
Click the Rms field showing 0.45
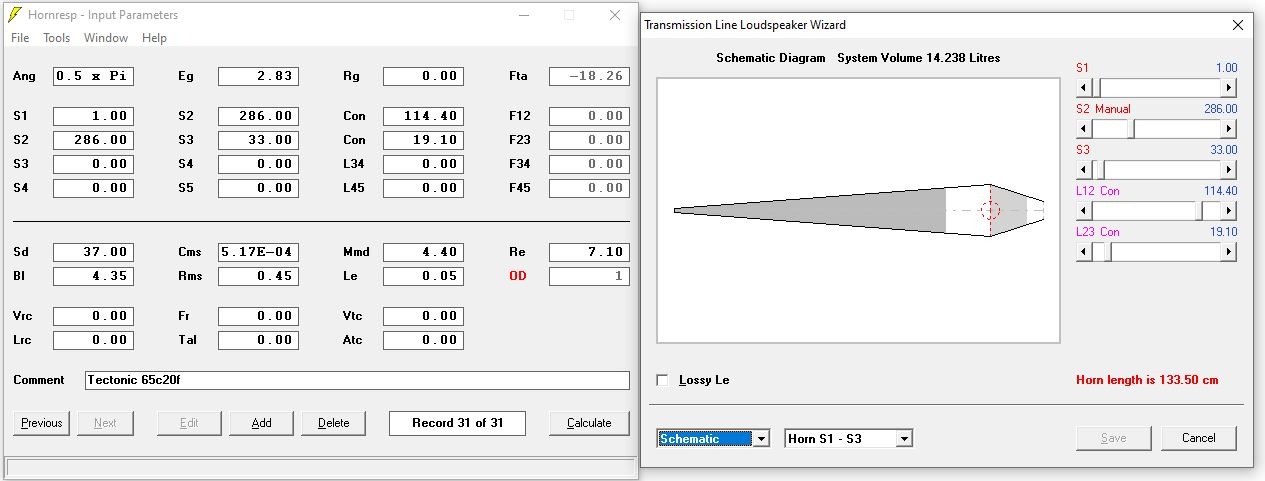258,276
